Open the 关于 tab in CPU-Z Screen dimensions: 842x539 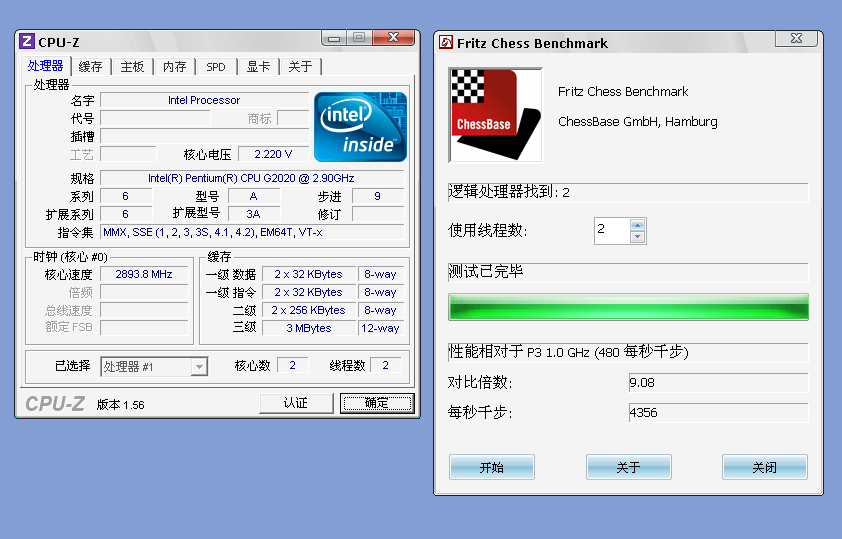point(300,67)
